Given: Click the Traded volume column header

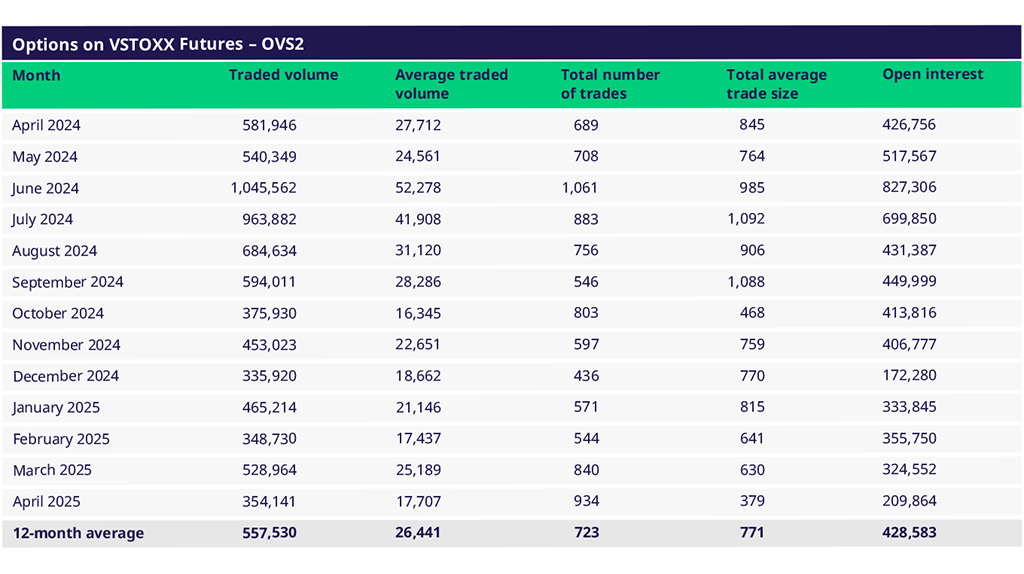Looking at the screenshot, I should (x=283, y=75).
